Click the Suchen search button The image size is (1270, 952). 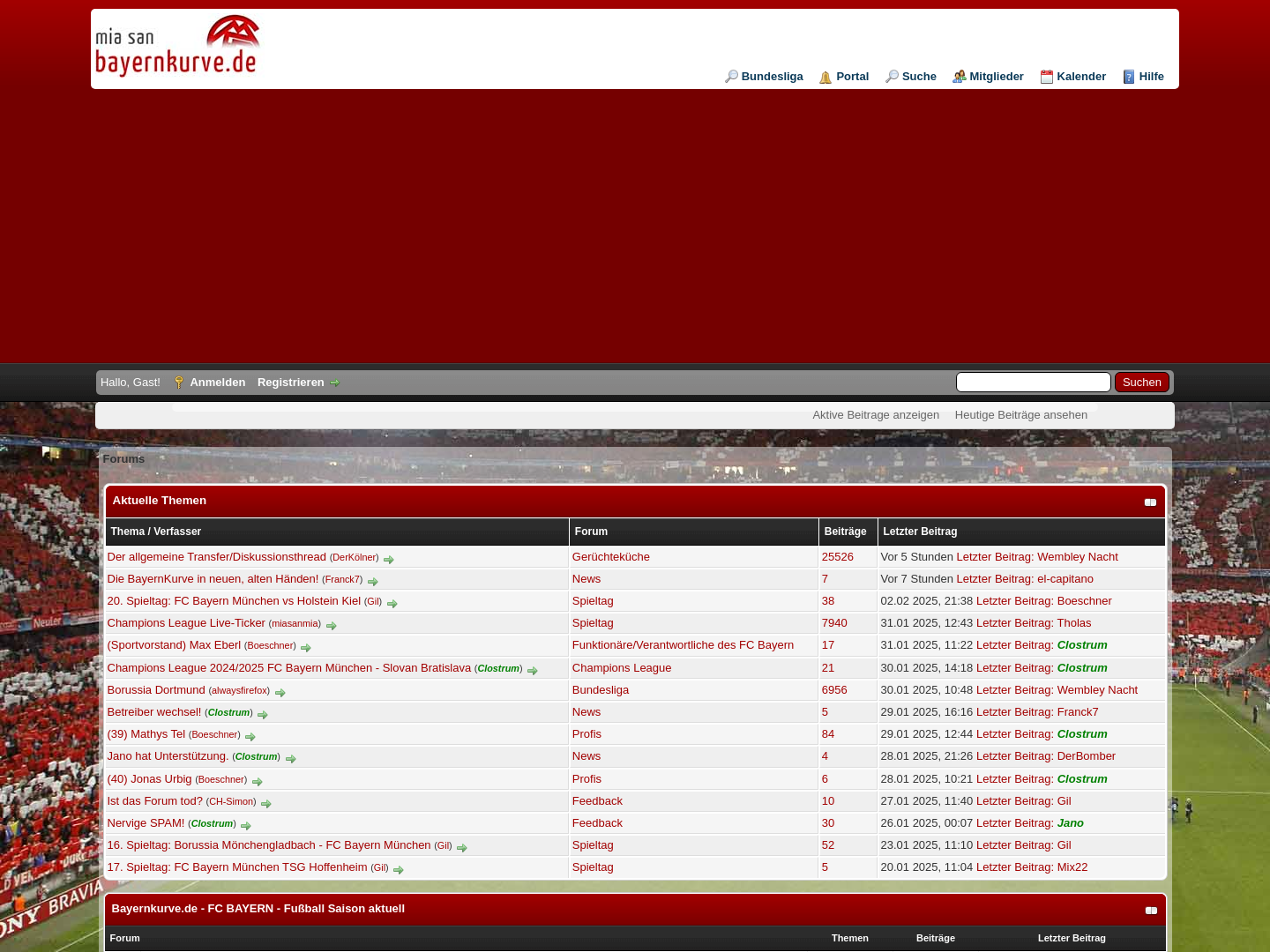tap(1142, 382)
